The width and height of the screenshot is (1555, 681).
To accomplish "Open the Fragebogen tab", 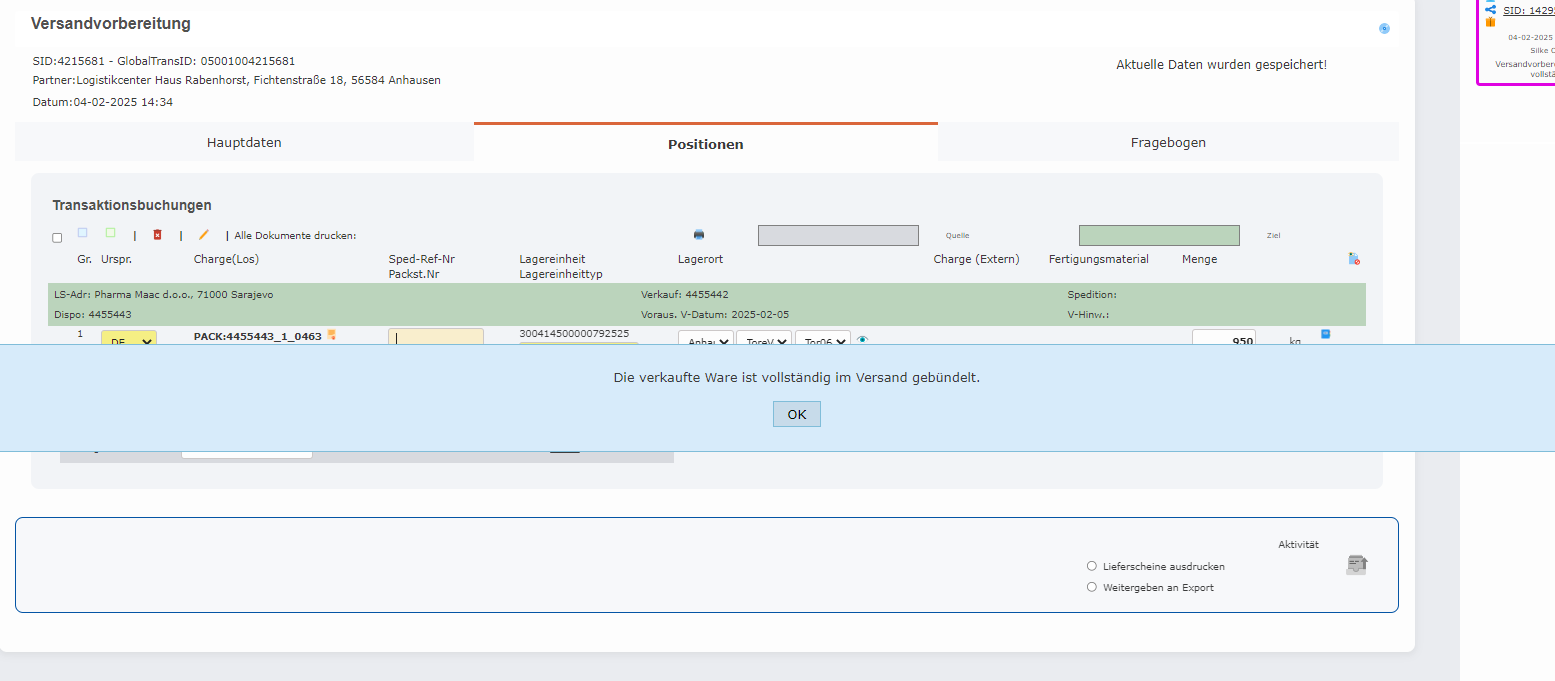I will tap(1168, 142).
